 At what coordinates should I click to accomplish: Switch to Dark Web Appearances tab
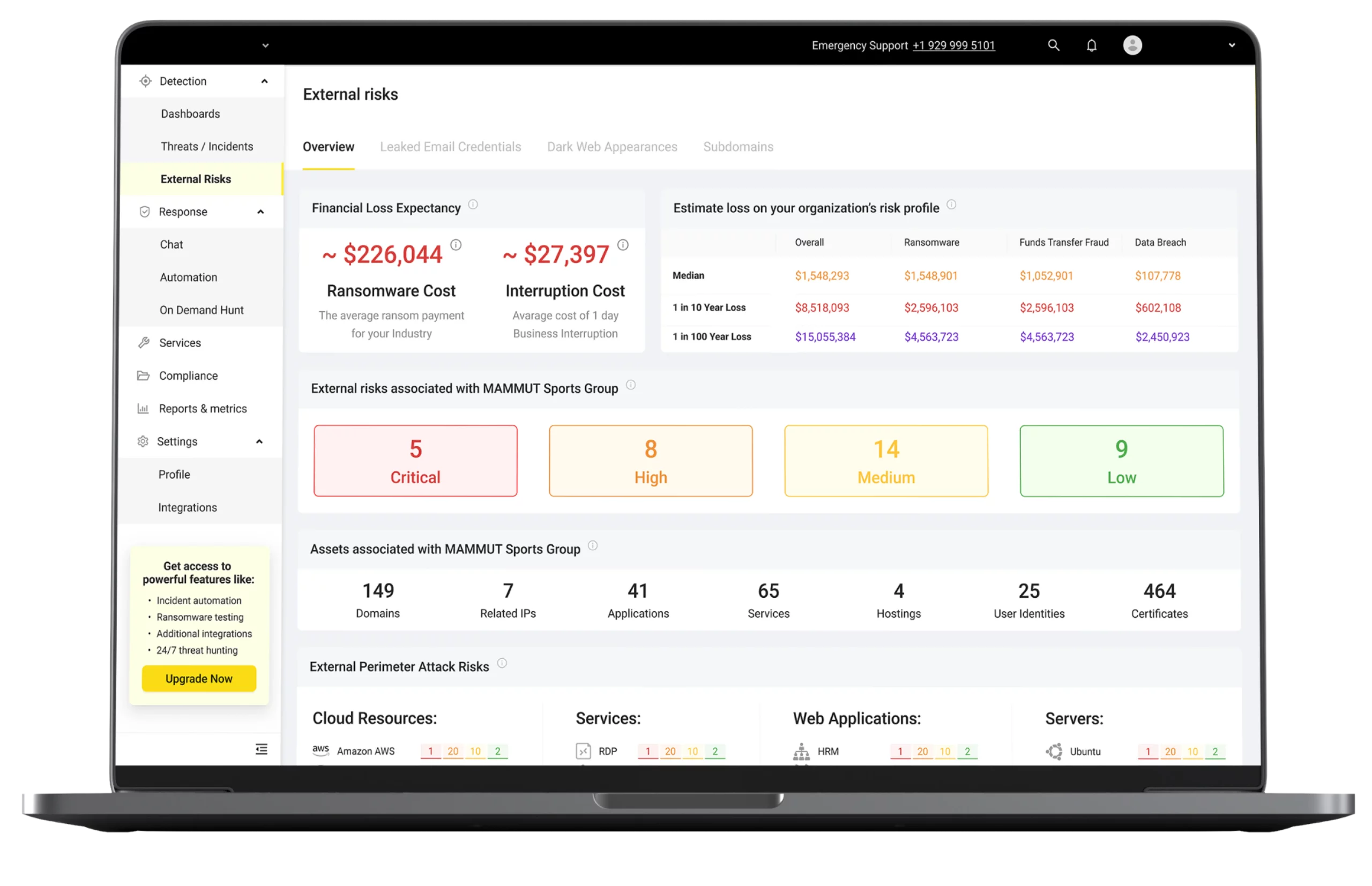point(612,147)
